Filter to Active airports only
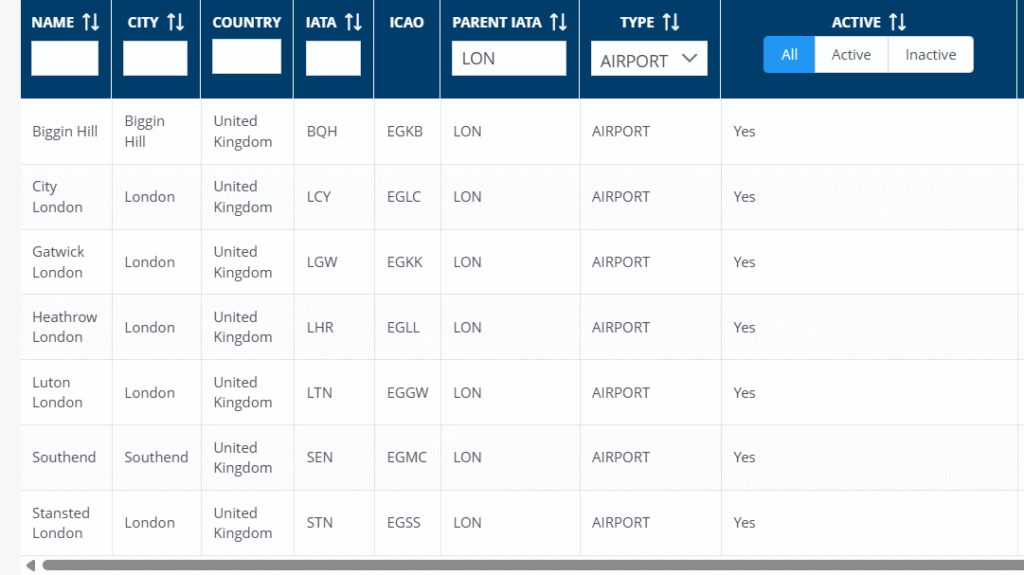 (851, 55)
